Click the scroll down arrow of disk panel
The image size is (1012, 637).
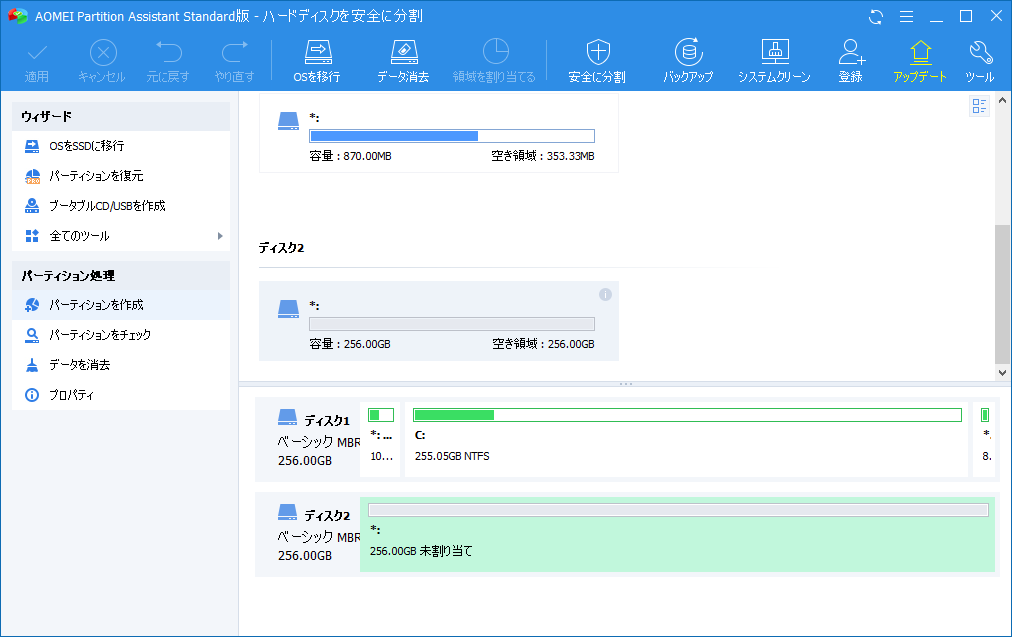pyautogui.click(x=1002, y=372)
